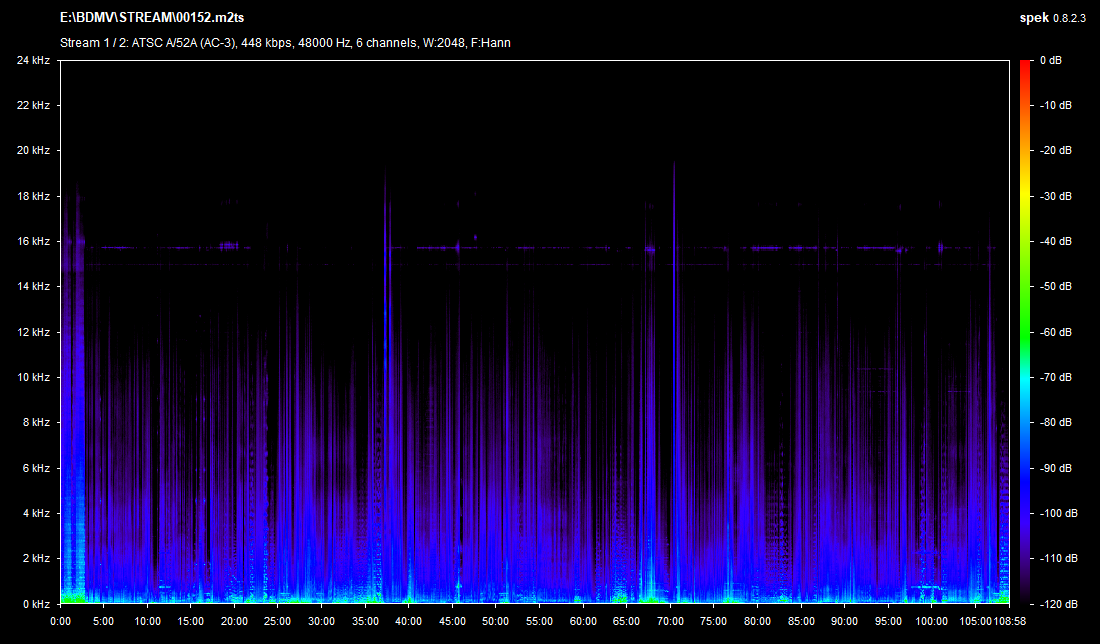Click the stream info line showing AC-3 448 kbps
1100x644 pixels.
(x=286, y=43)
